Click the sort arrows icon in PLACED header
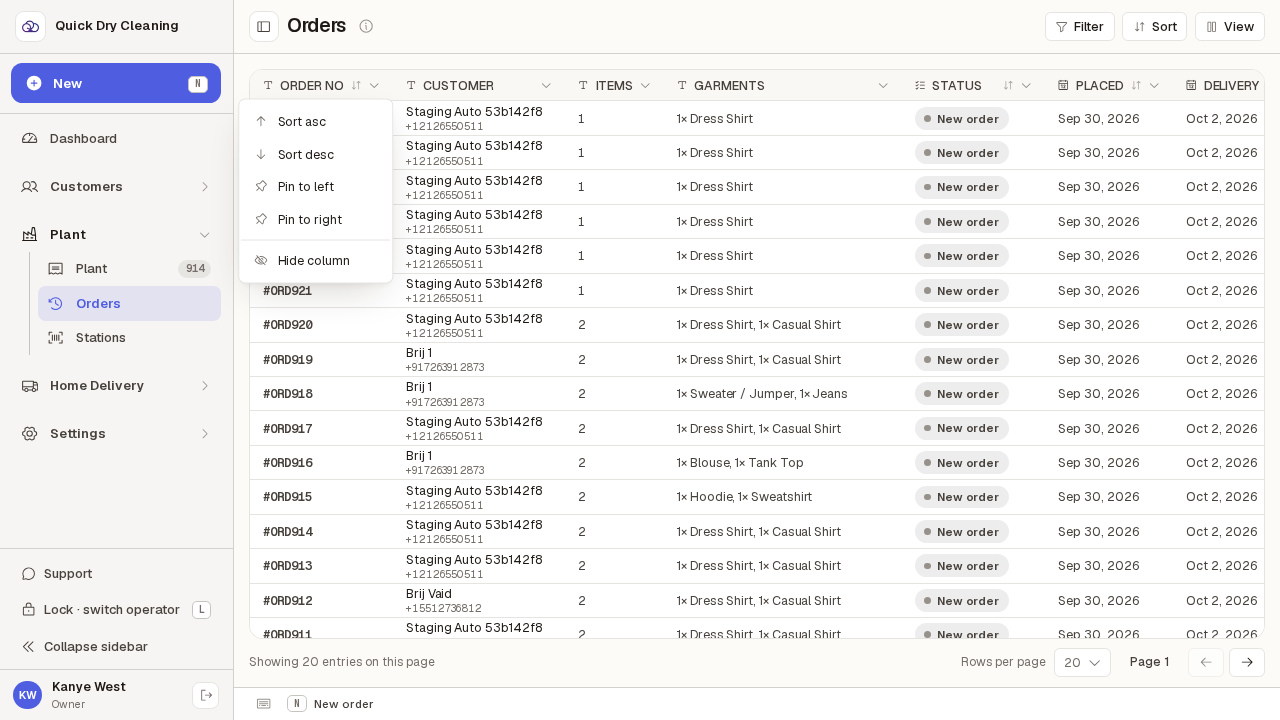Viewport: 1280px width, 720px height. (x=1136, y=86)
